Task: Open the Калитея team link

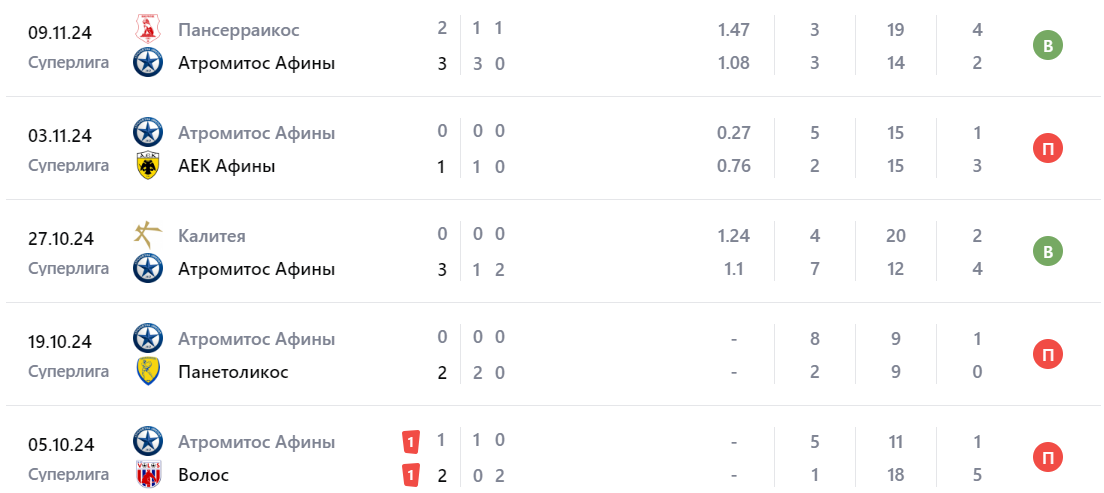Action: pos(211,236)
